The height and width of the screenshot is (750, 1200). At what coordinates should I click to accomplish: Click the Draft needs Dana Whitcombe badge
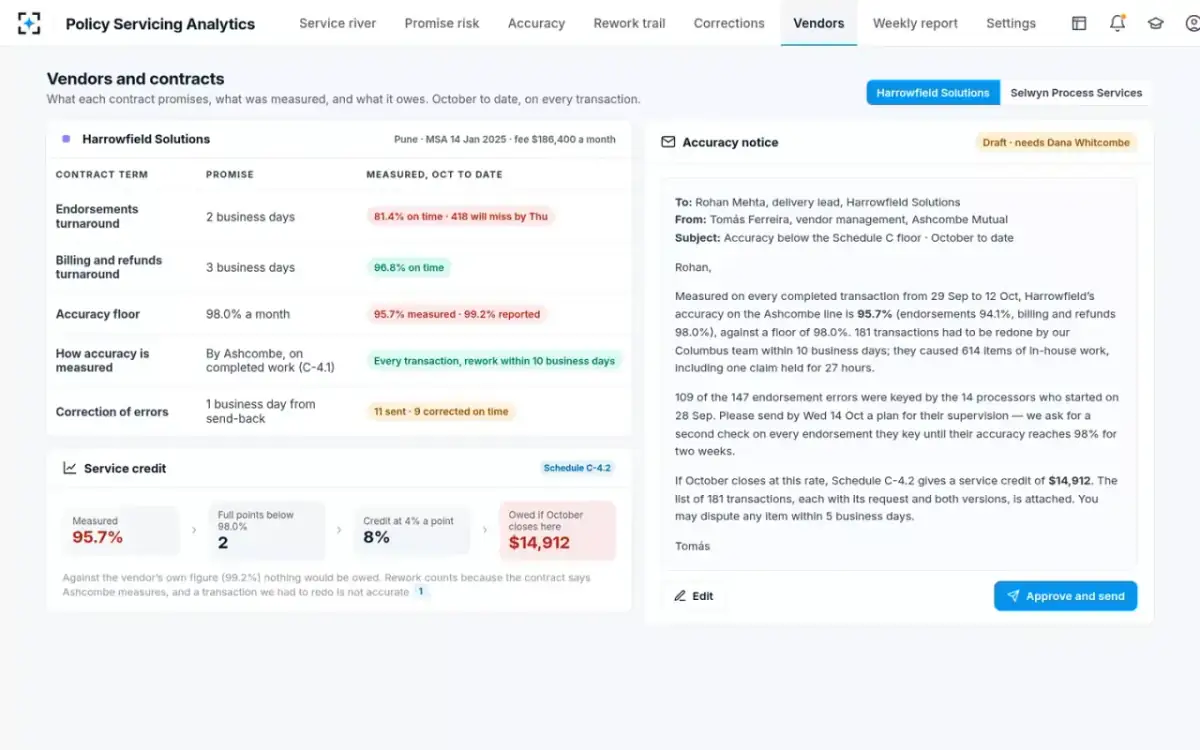1056,142
